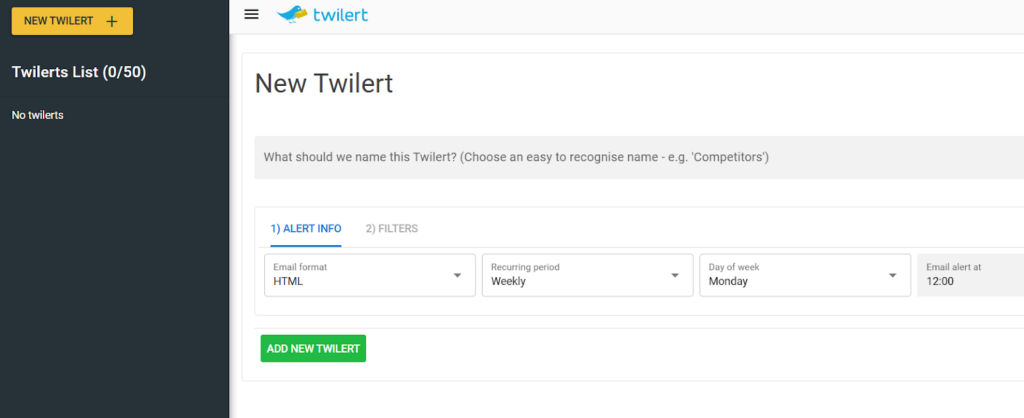Click the twilert wordmark text

(x=341, y=14)
